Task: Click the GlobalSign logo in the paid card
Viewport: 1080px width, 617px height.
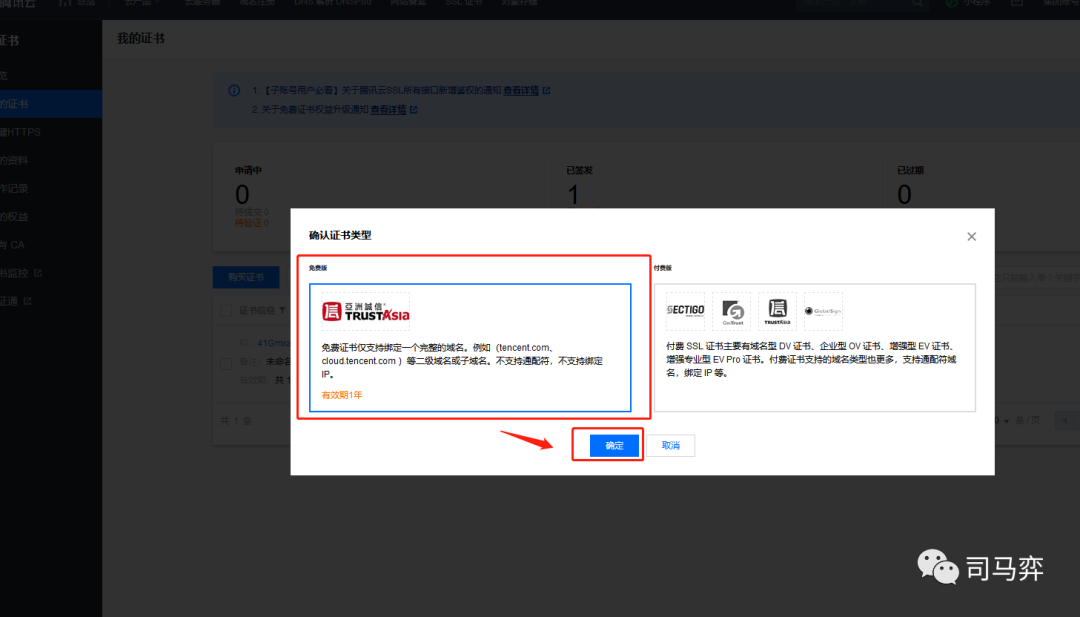Action: 823,311
